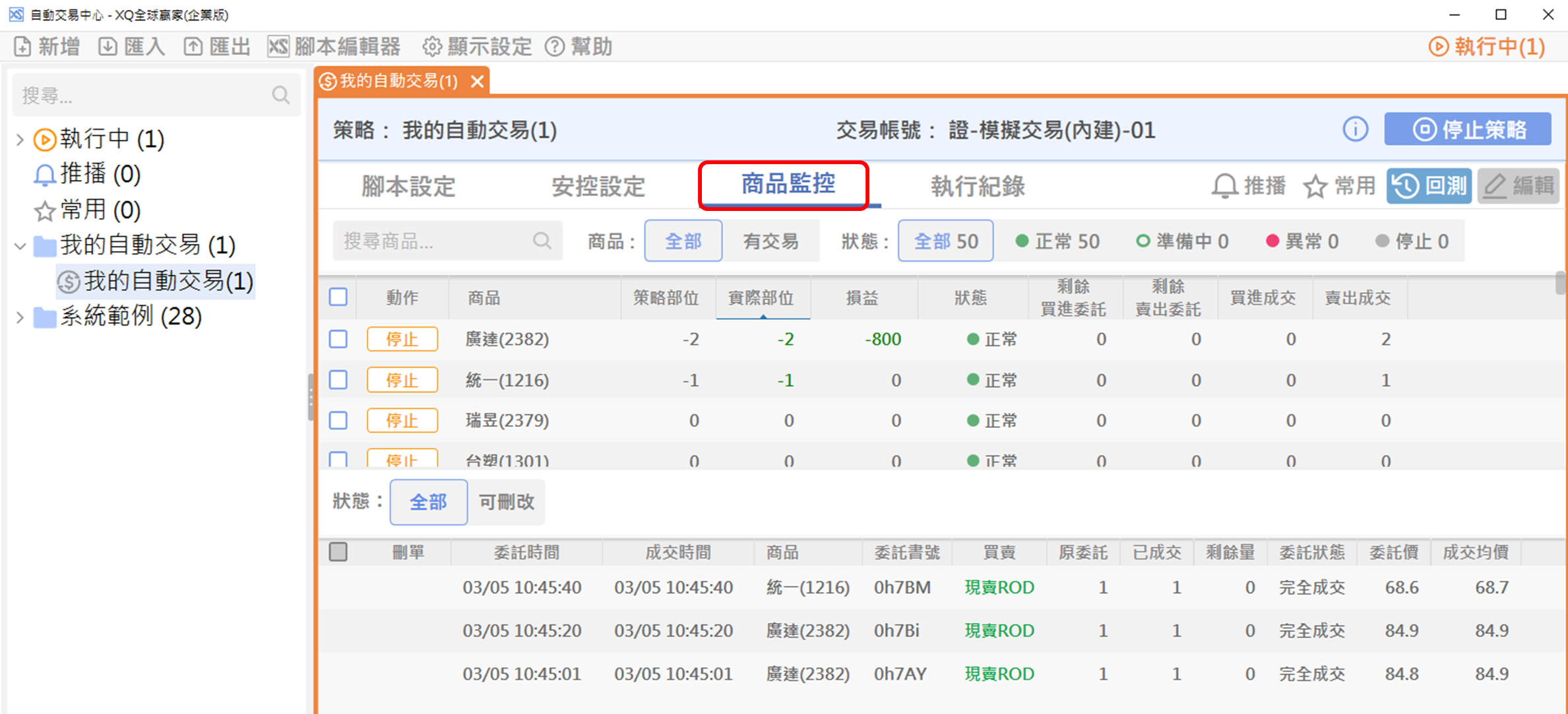The image size is (1568, 714).
Task: Expand the 系統範例 (28) folder
Action: pyautogui.click(x=20, y=317)
